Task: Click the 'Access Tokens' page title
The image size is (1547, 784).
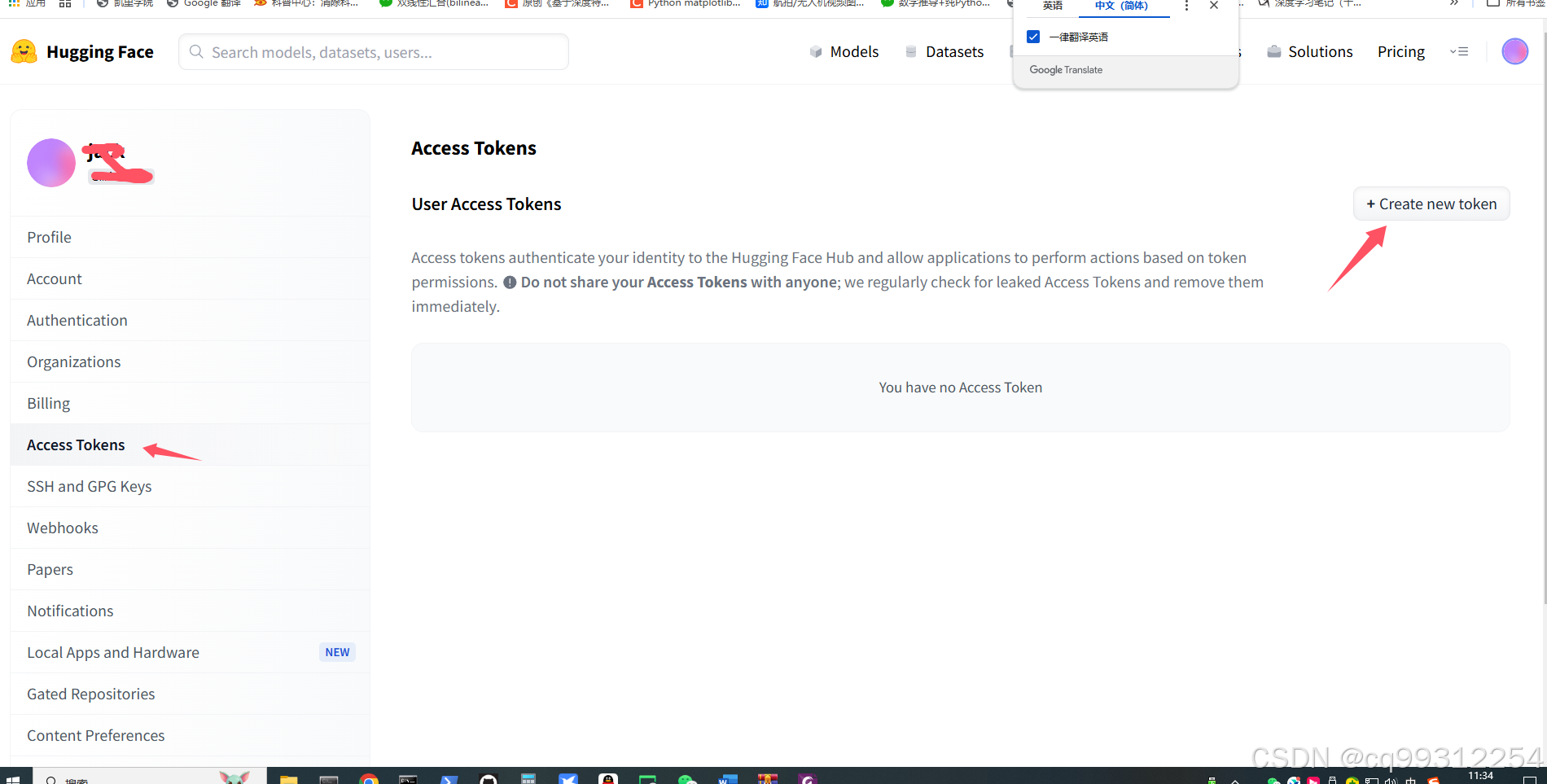Action: [474, 148]
